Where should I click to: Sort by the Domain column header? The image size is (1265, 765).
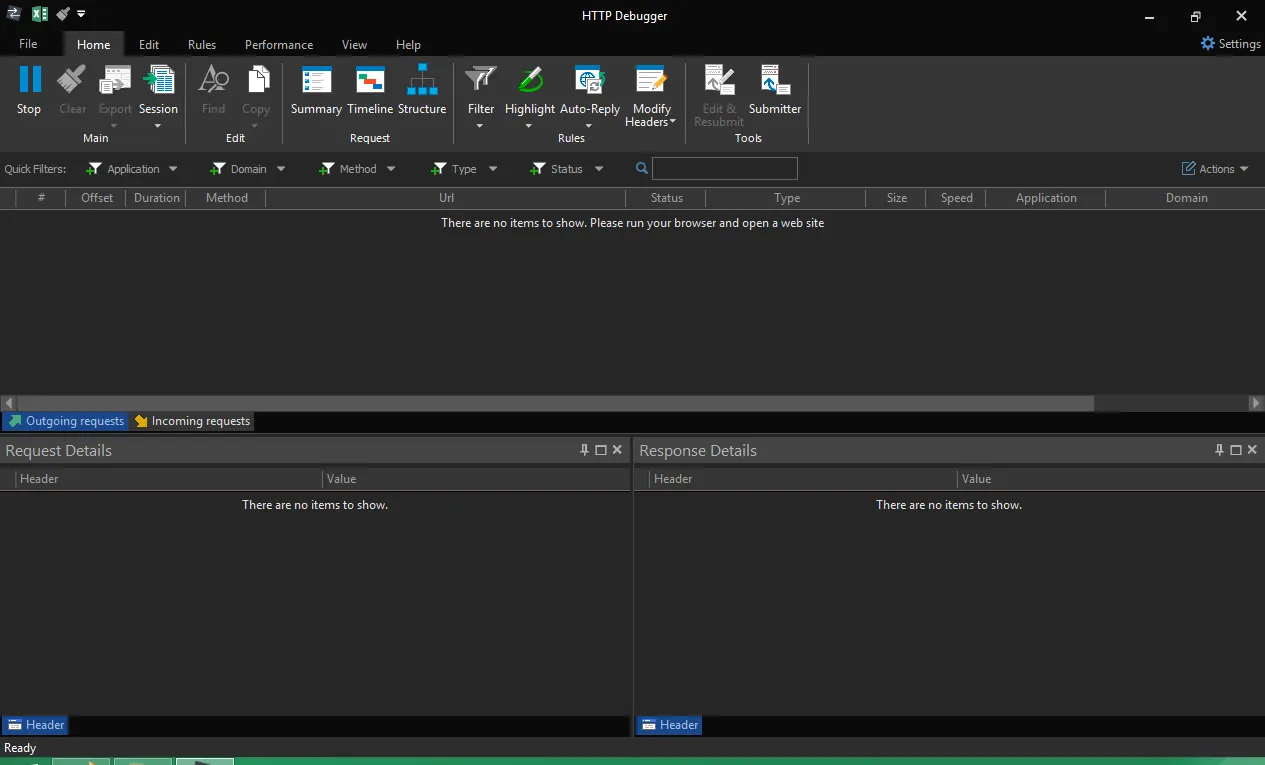pos(1186,198)
